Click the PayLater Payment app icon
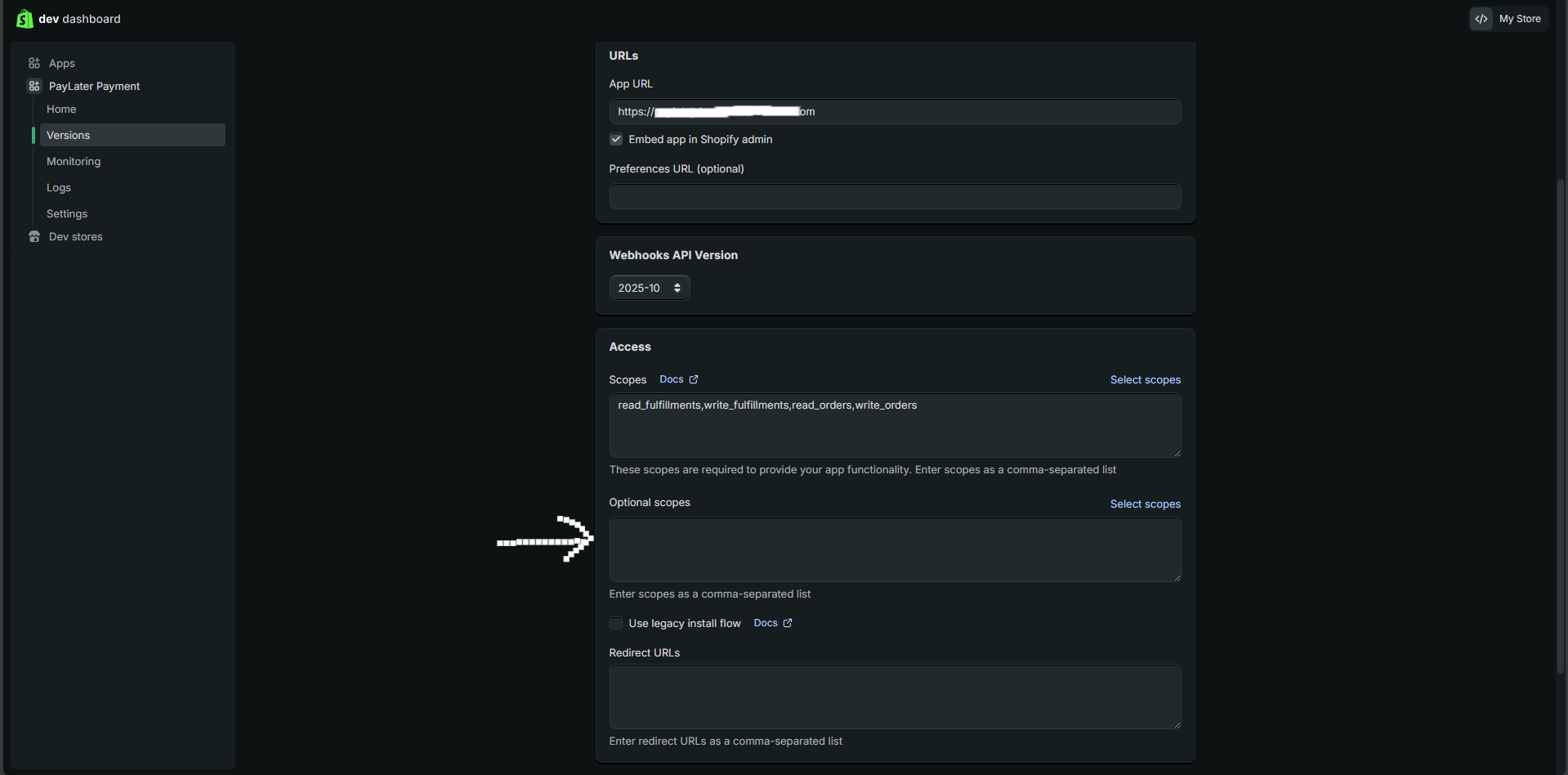 pos(34,86)
